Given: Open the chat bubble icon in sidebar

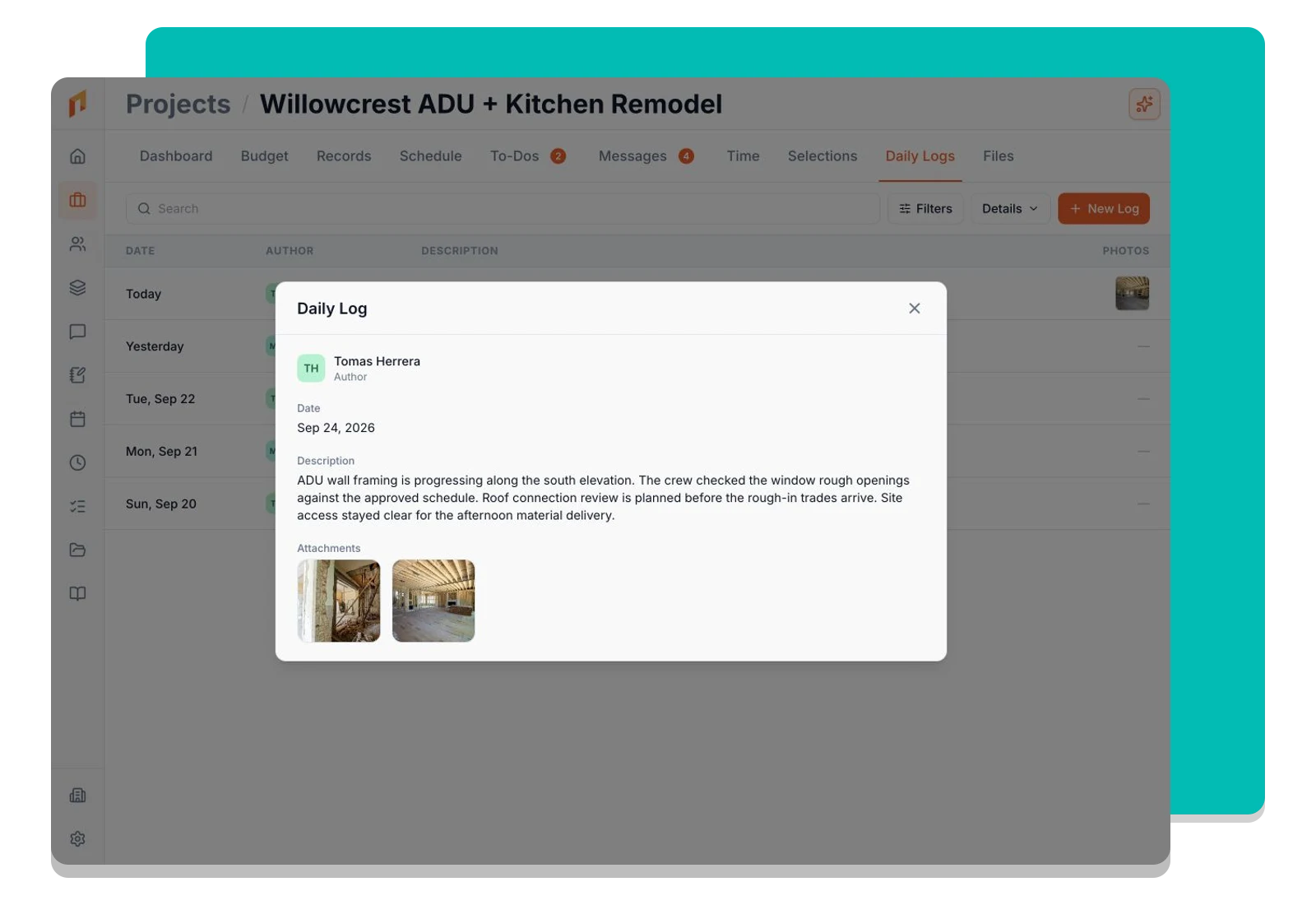Looking at the screenshot, I should [77, 332].
